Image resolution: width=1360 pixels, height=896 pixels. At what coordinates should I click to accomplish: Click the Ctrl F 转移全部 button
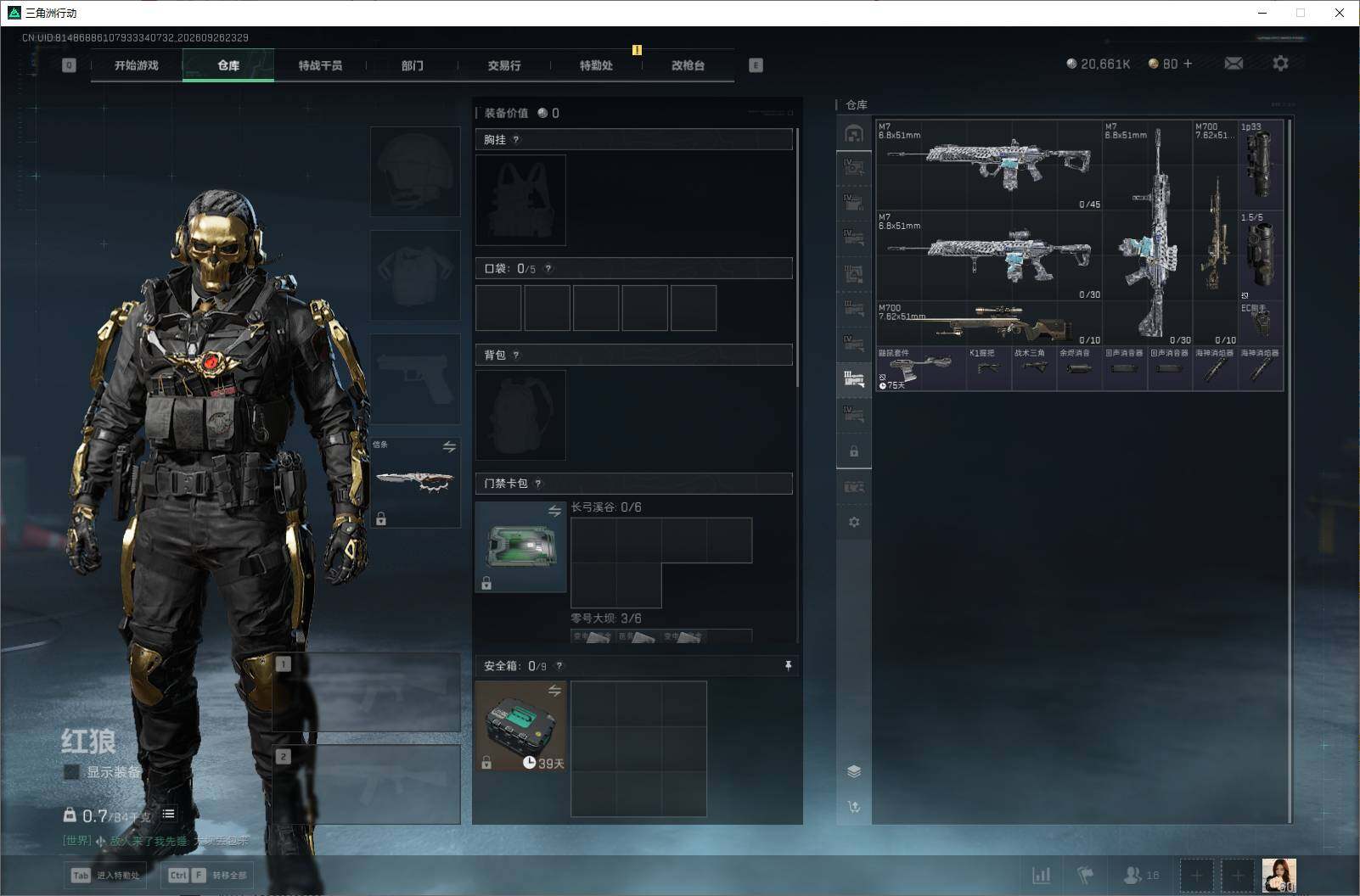coord(207,875)
